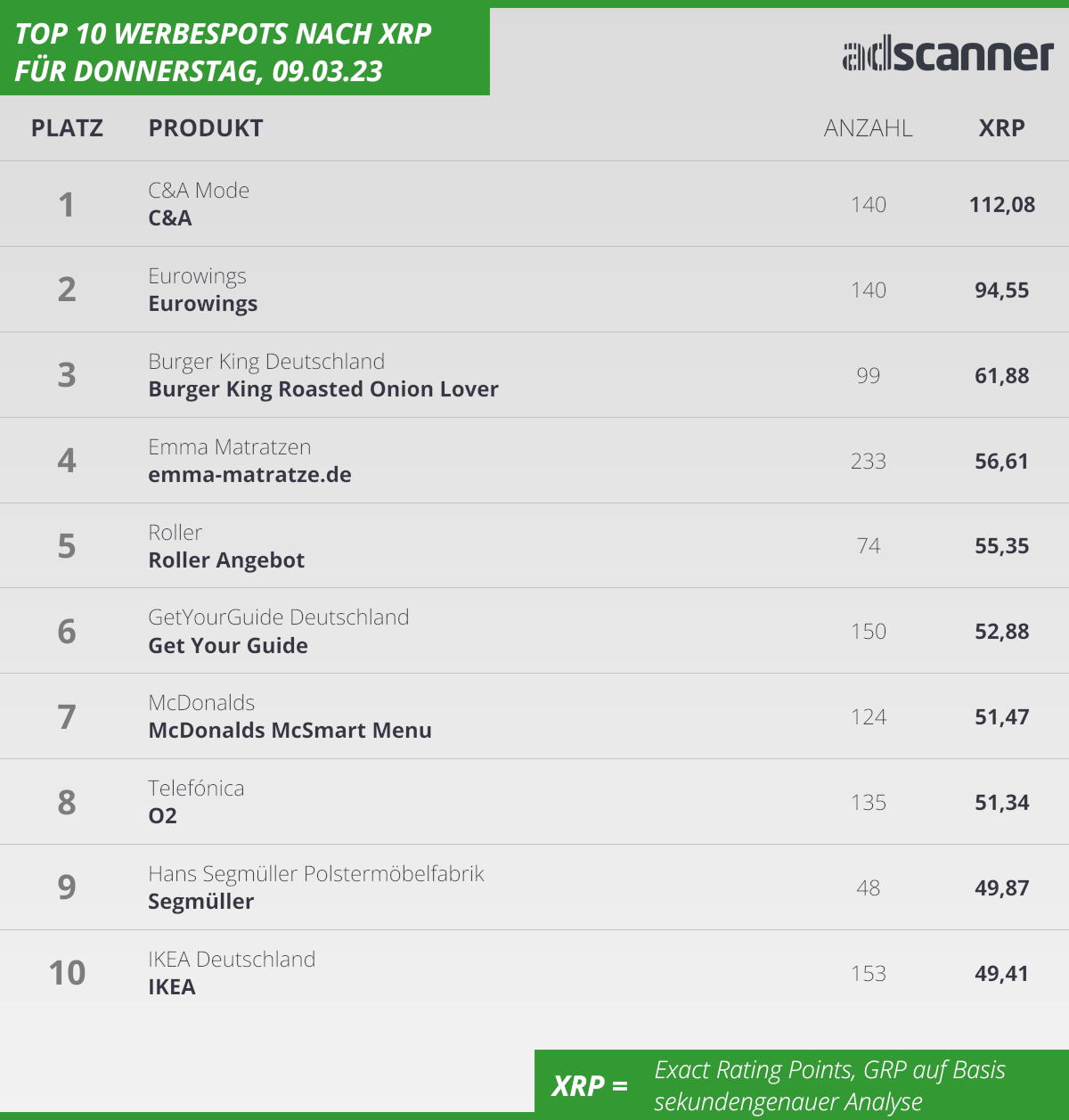Select the Eurowings row
Viewport: 1069px width, 1120px height.
(534, 290)
